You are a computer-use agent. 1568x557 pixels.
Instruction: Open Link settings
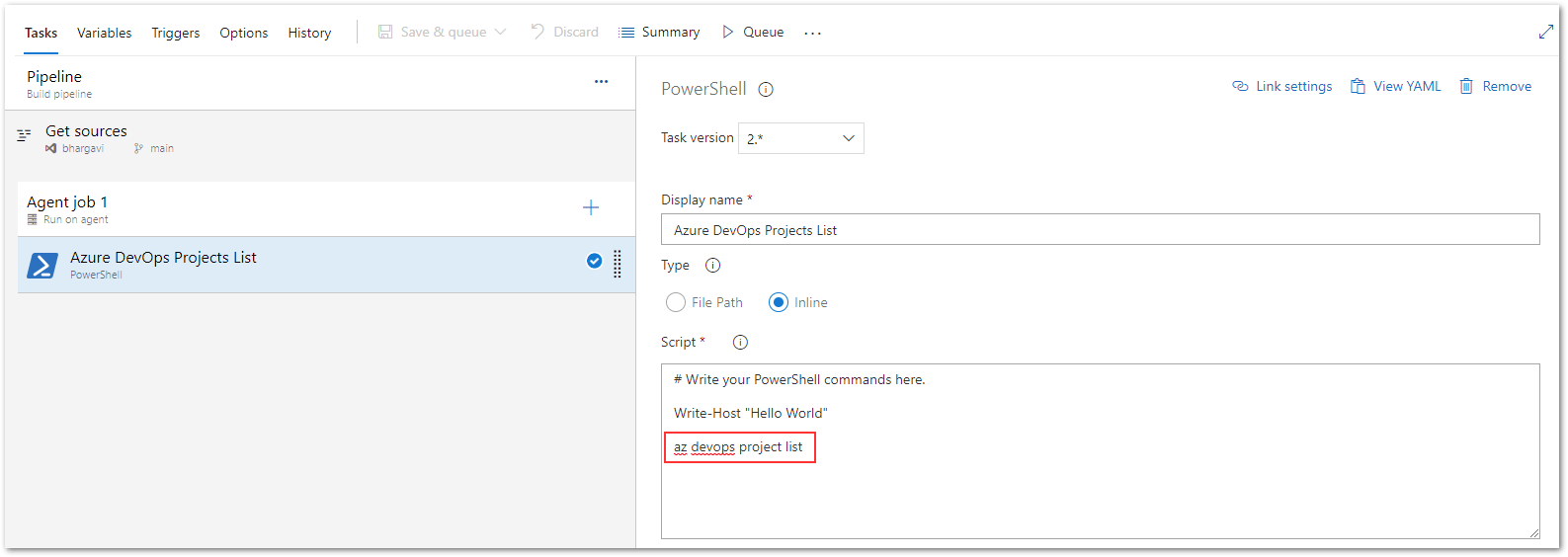[1281, 87]
